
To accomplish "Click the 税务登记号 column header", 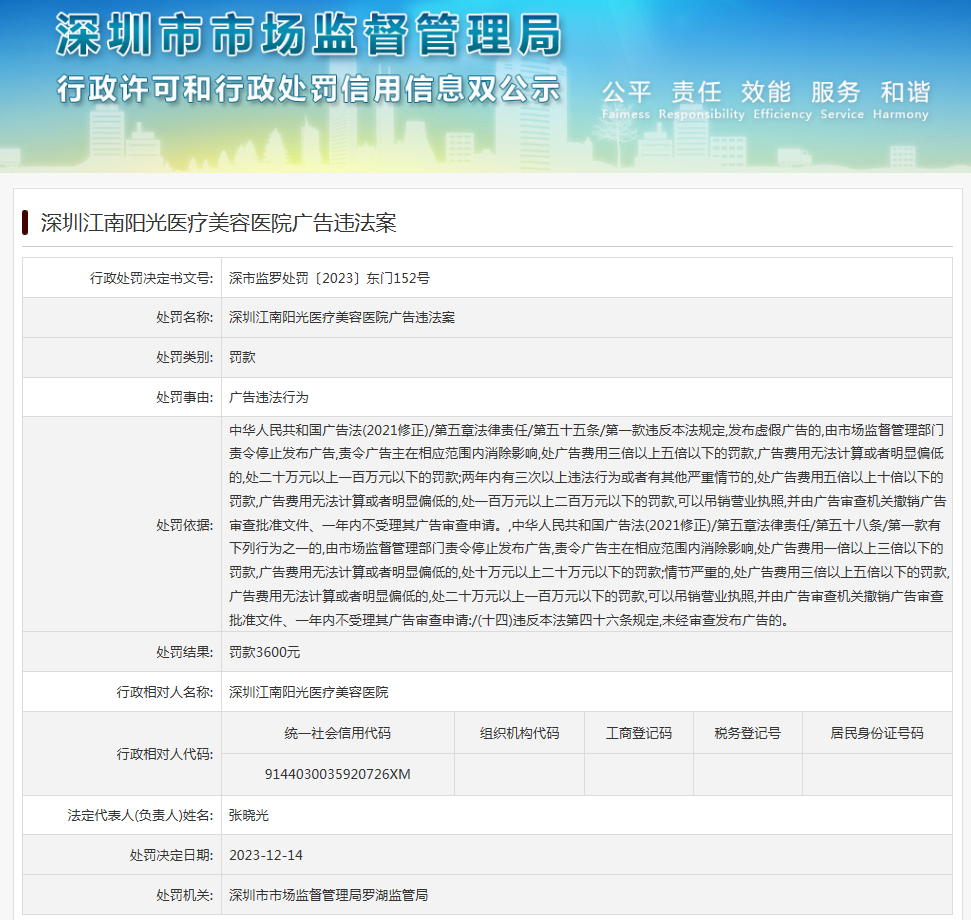I will [747, 733].
